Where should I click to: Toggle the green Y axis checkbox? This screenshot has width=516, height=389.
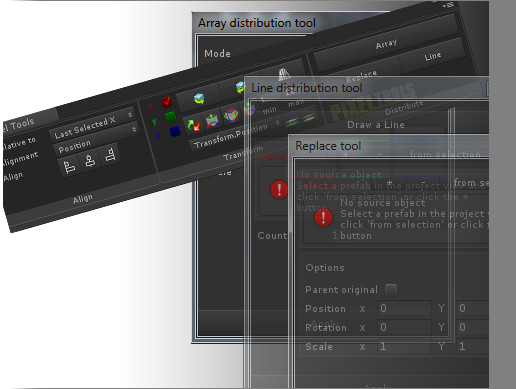coord(170,117)
